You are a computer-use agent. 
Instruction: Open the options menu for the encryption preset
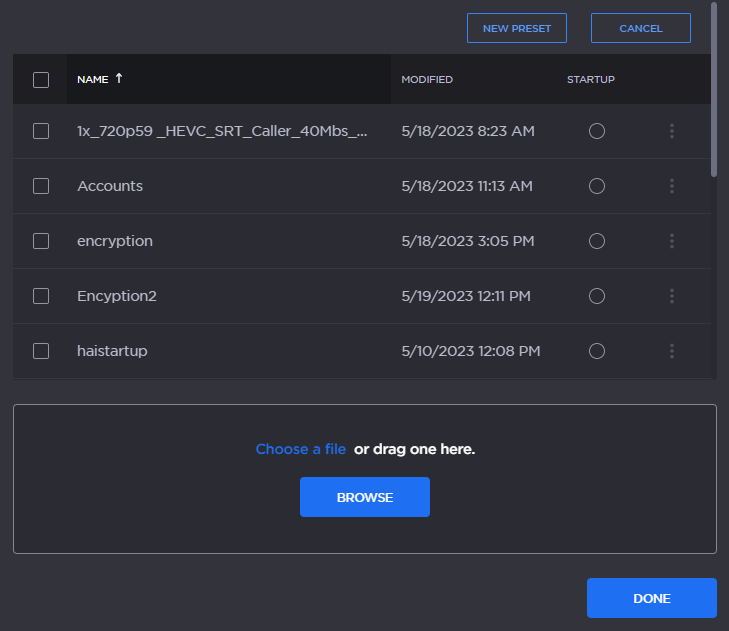(x=672, y=241)
